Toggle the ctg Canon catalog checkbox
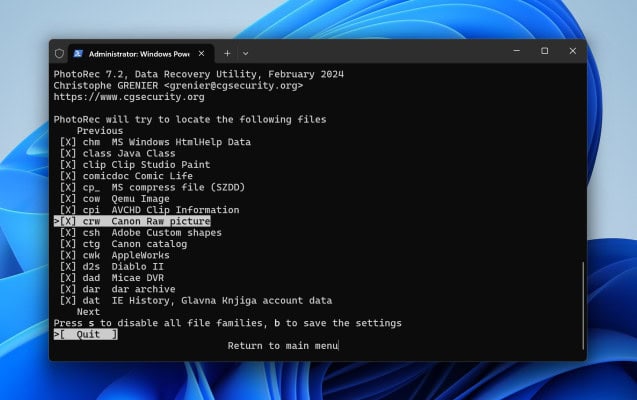 68,244
